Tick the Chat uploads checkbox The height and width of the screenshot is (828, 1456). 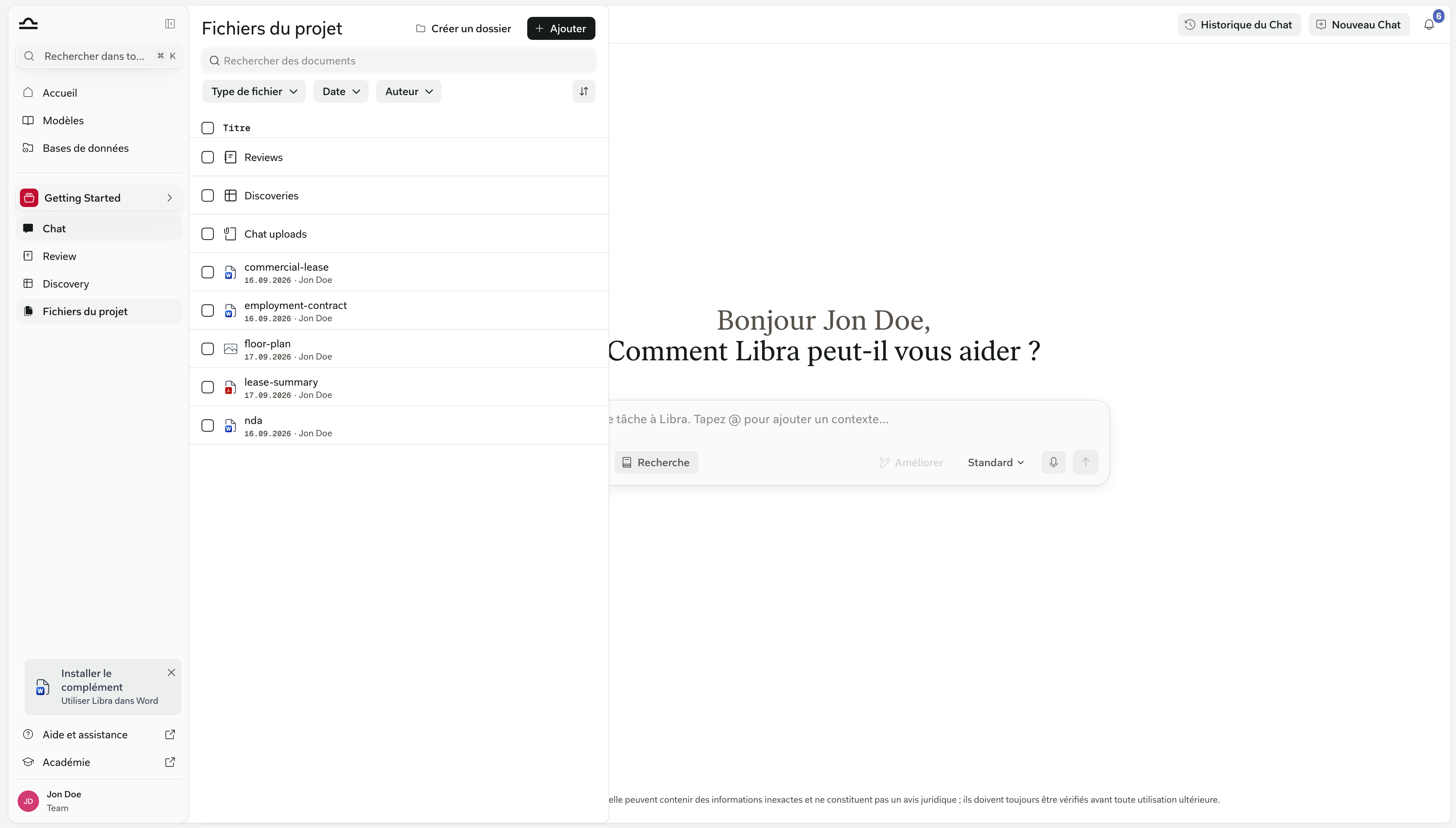tap(207, 234)
